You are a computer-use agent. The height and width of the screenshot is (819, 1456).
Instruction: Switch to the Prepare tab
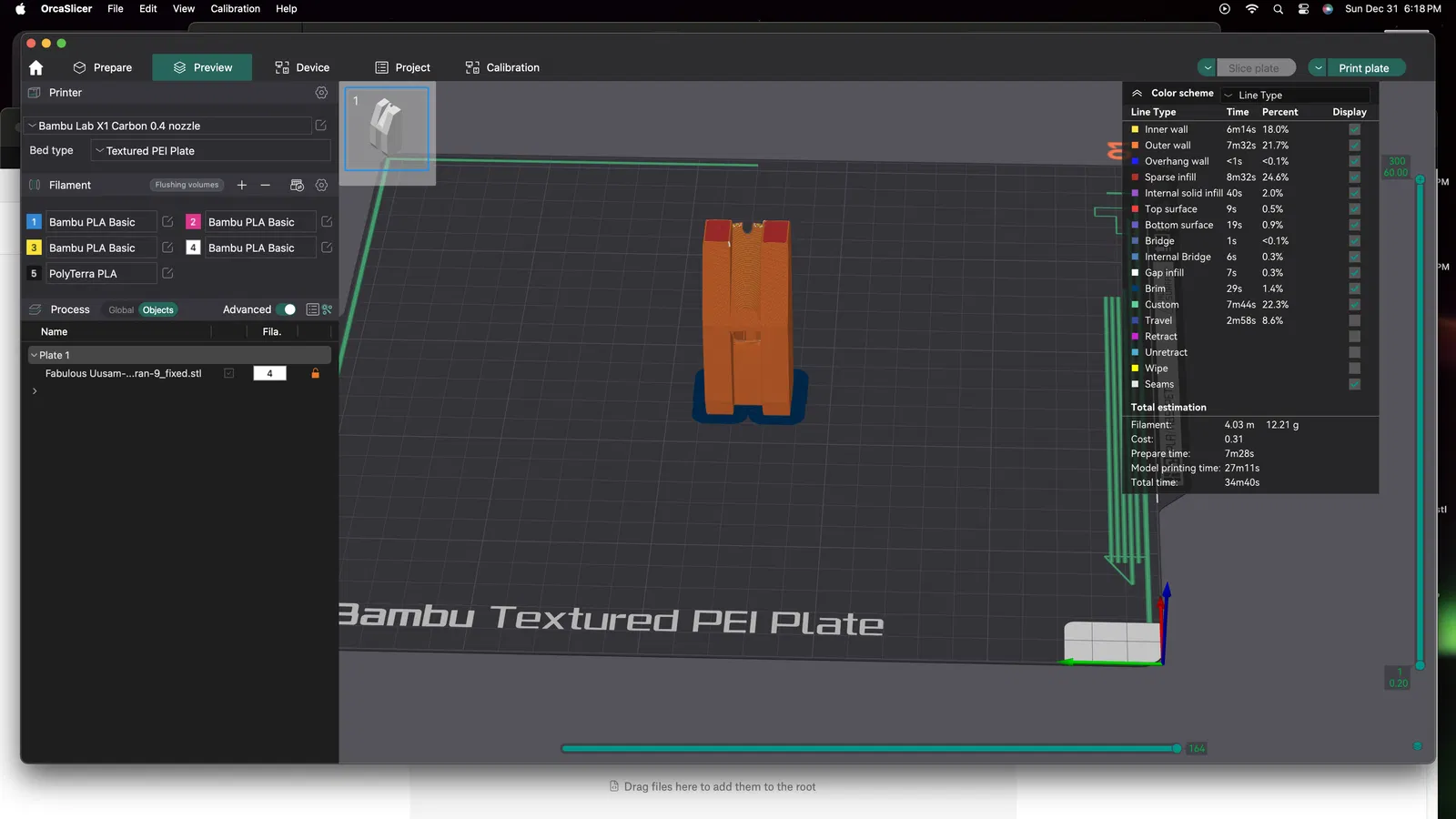pos(103,67)
